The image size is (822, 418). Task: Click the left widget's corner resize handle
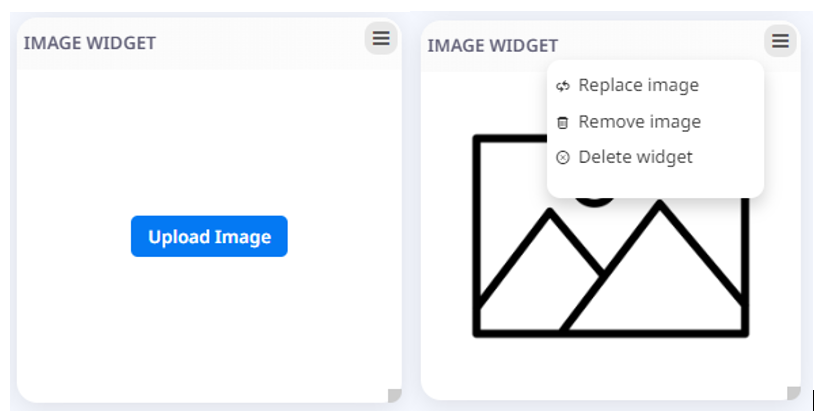[395, 395]
